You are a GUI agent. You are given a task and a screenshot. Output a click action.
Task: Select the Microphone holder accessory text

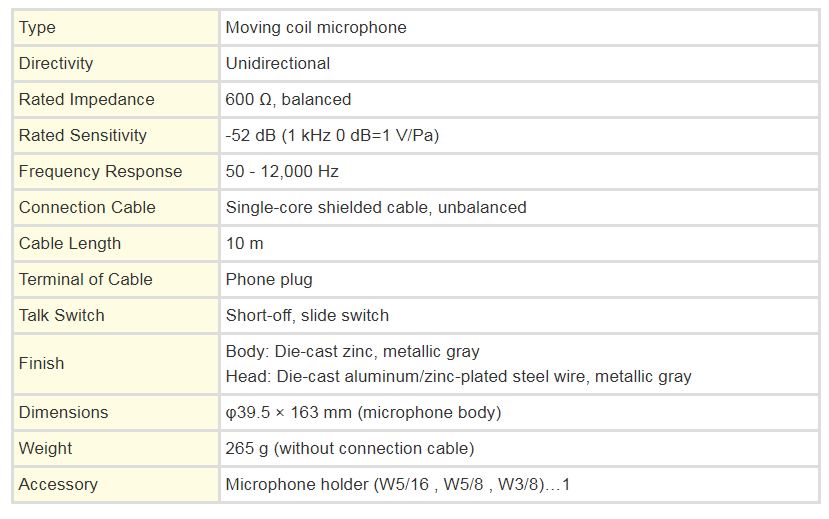[398, 484]
